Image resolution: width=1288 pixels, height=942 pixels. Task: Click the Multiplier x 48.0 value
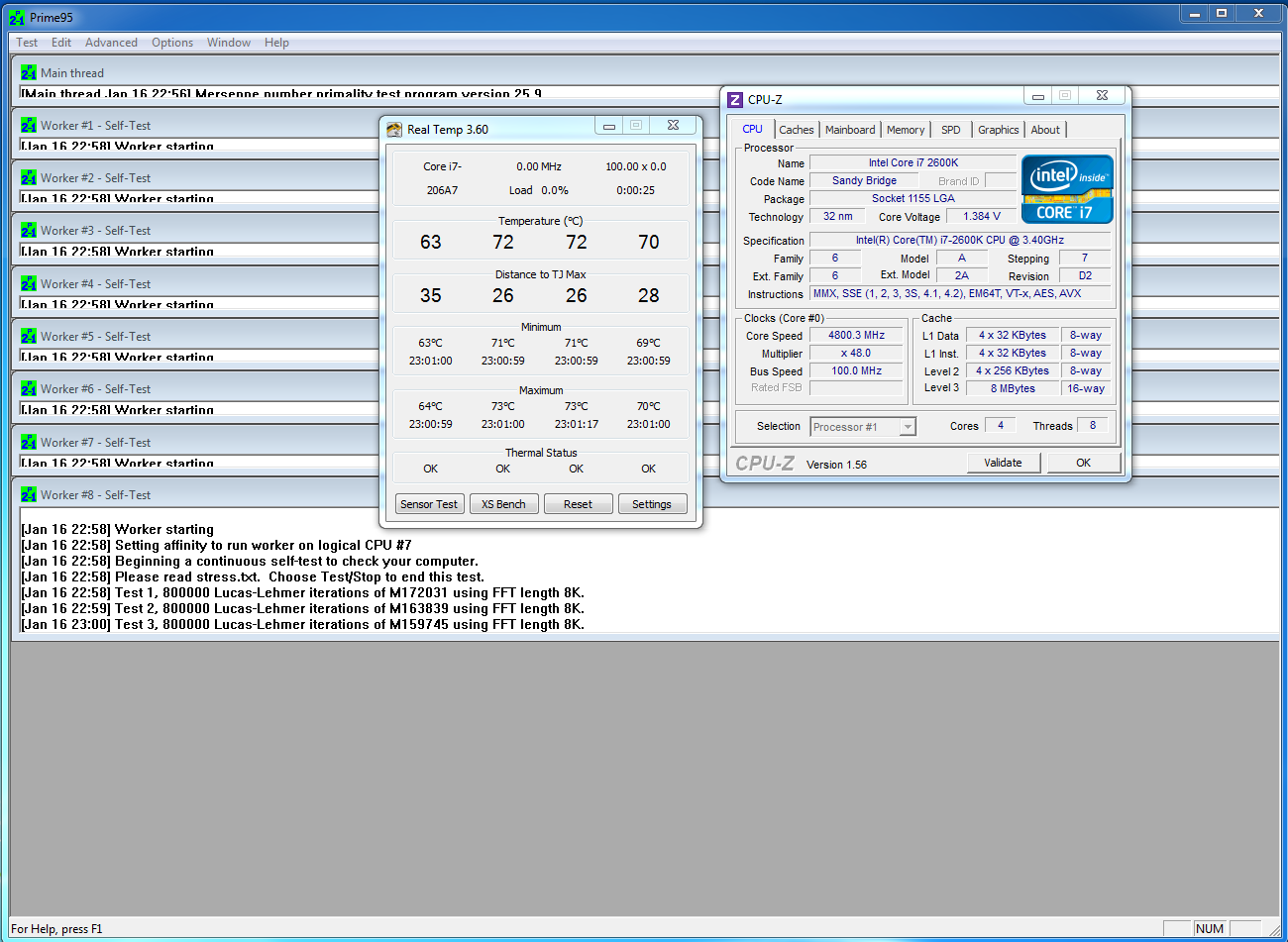coord(856,353)
